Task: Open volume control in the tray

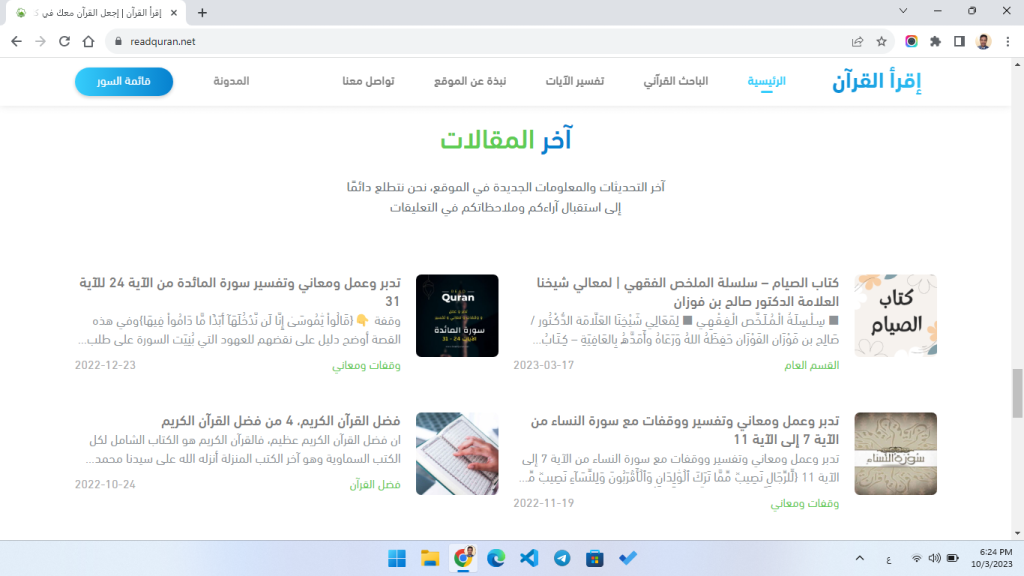Action: (935, 558)
